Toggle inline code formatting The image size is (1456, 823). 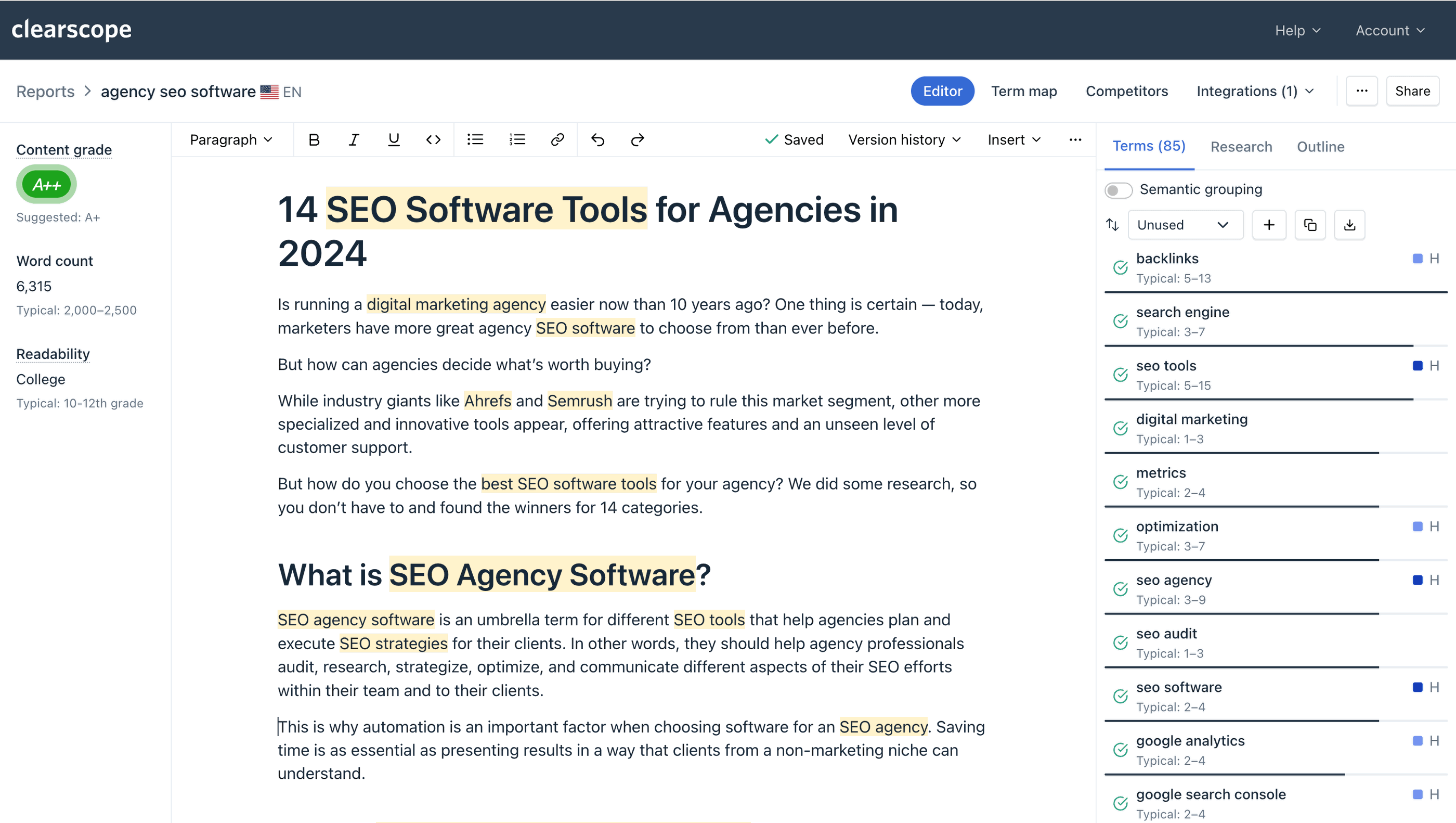coord(433,139)
